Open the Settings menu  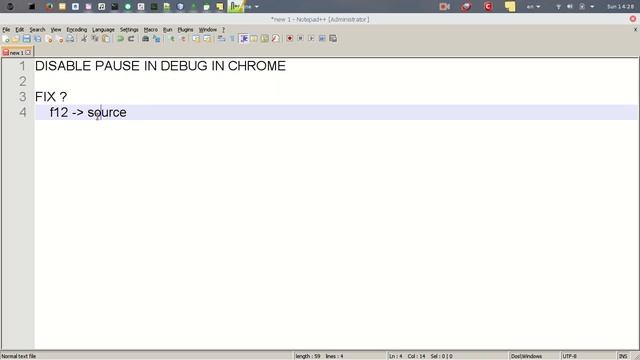129,29
